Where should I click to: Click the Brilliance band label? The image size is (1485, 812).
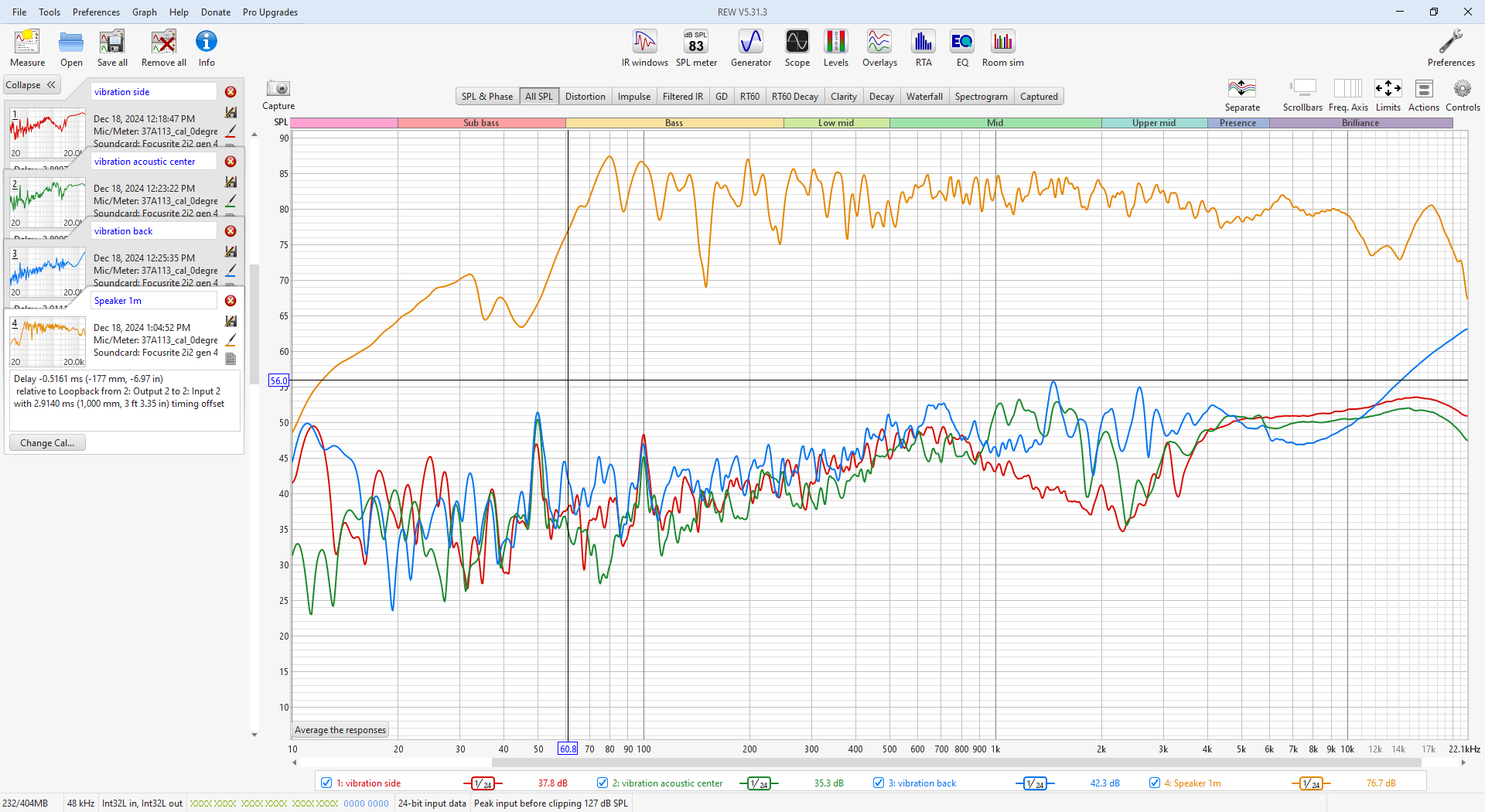point(1360,123)
